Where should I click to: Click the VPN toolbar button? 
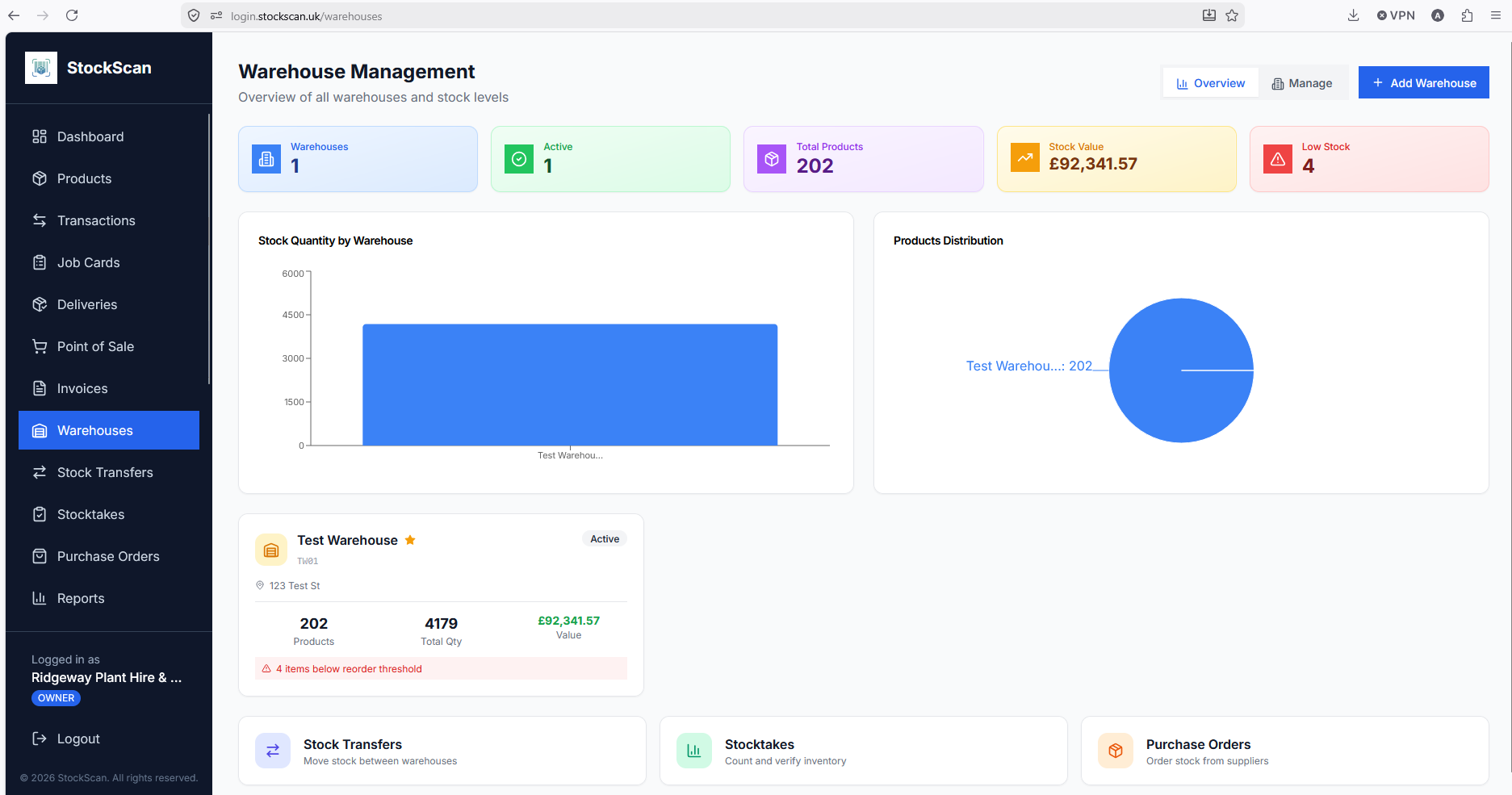pos(1396,15)
